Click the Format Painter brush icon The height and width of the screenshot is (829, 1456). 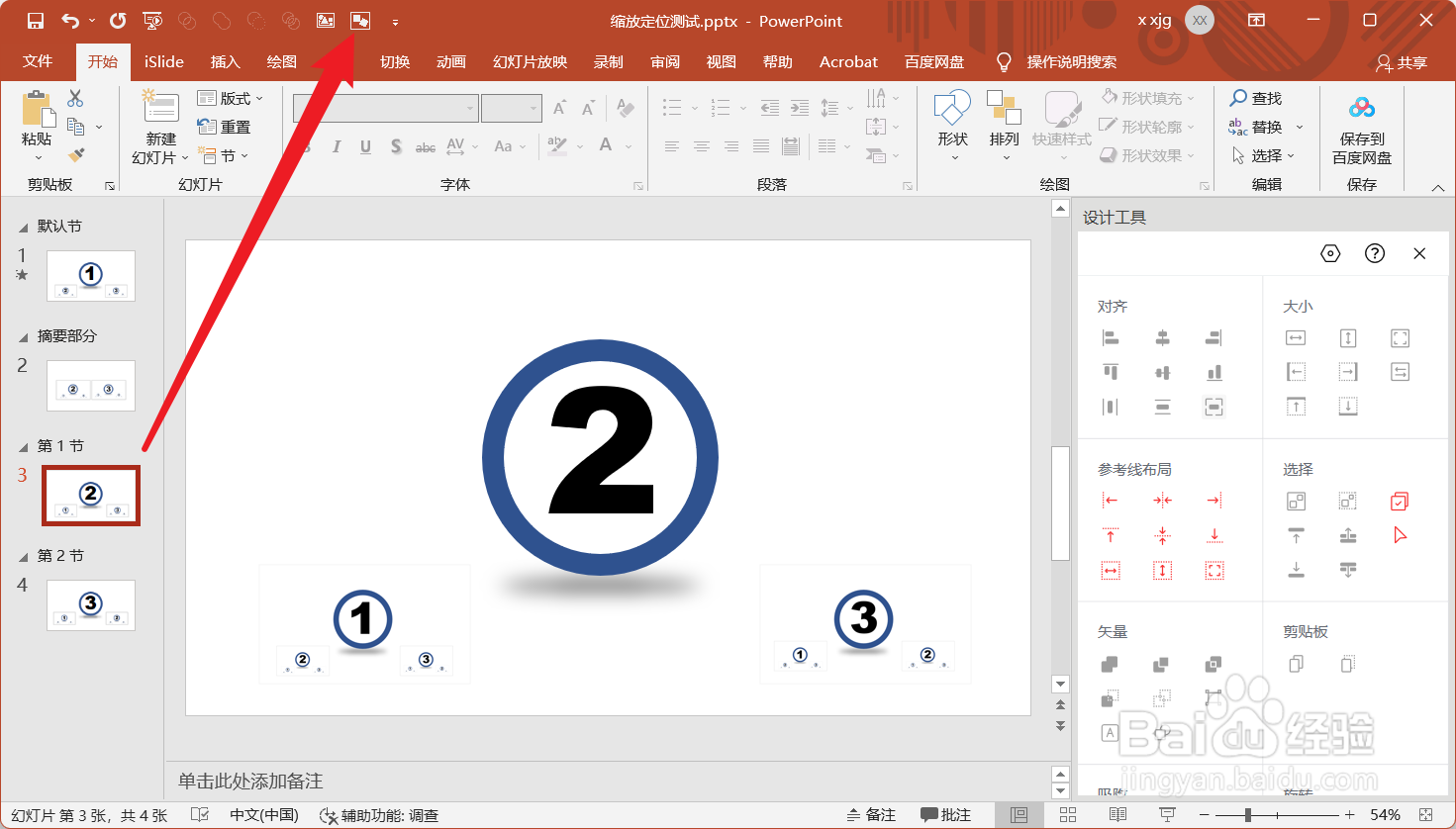coord(76,155)
